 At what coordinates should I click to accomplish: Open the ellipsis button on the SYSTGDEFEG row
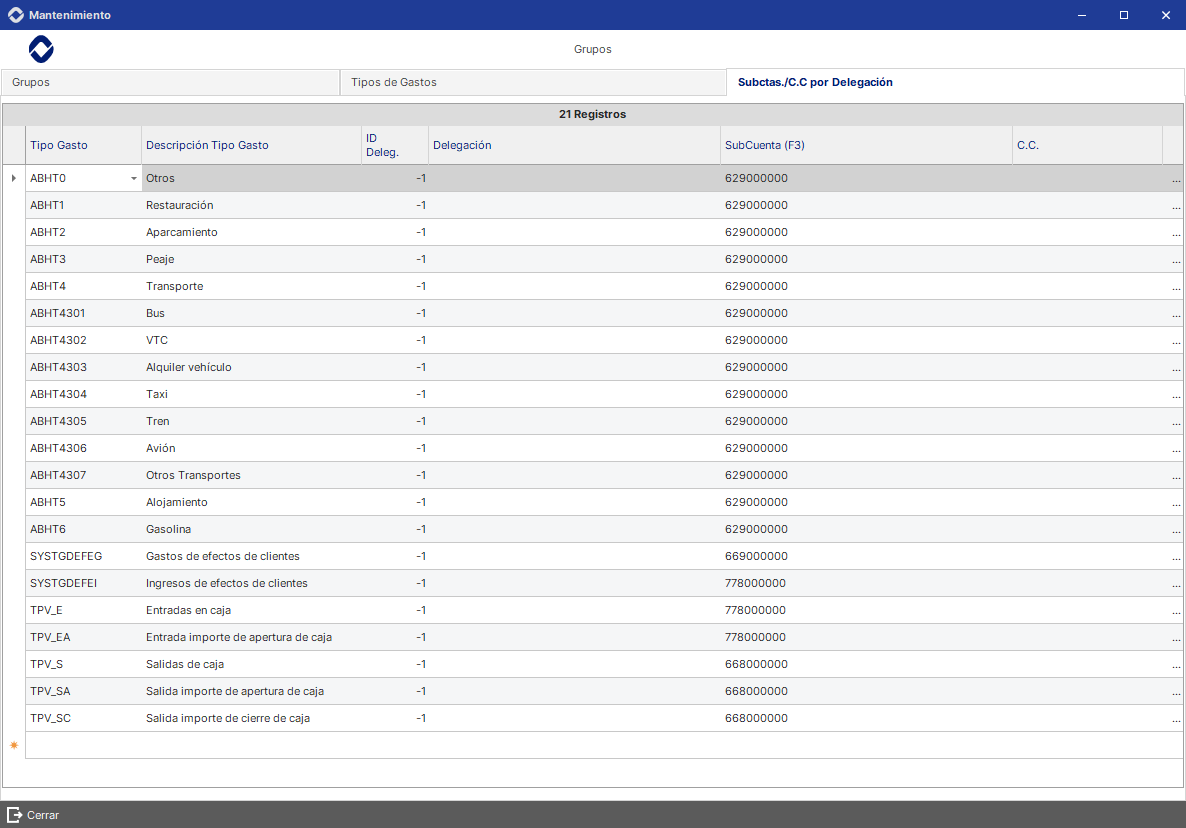point(1175,557)
